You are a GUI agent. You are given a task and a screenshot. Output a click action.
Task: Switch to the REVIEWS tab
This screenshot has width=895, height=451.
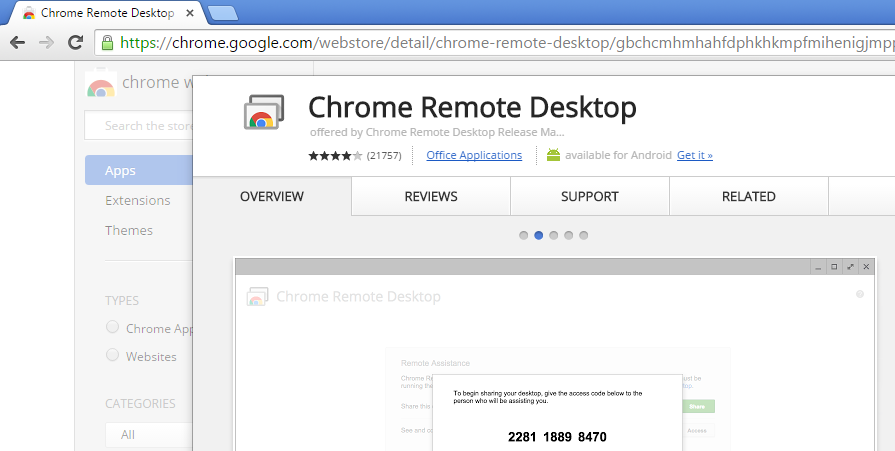pyautogui.click(x=431, y=196)
